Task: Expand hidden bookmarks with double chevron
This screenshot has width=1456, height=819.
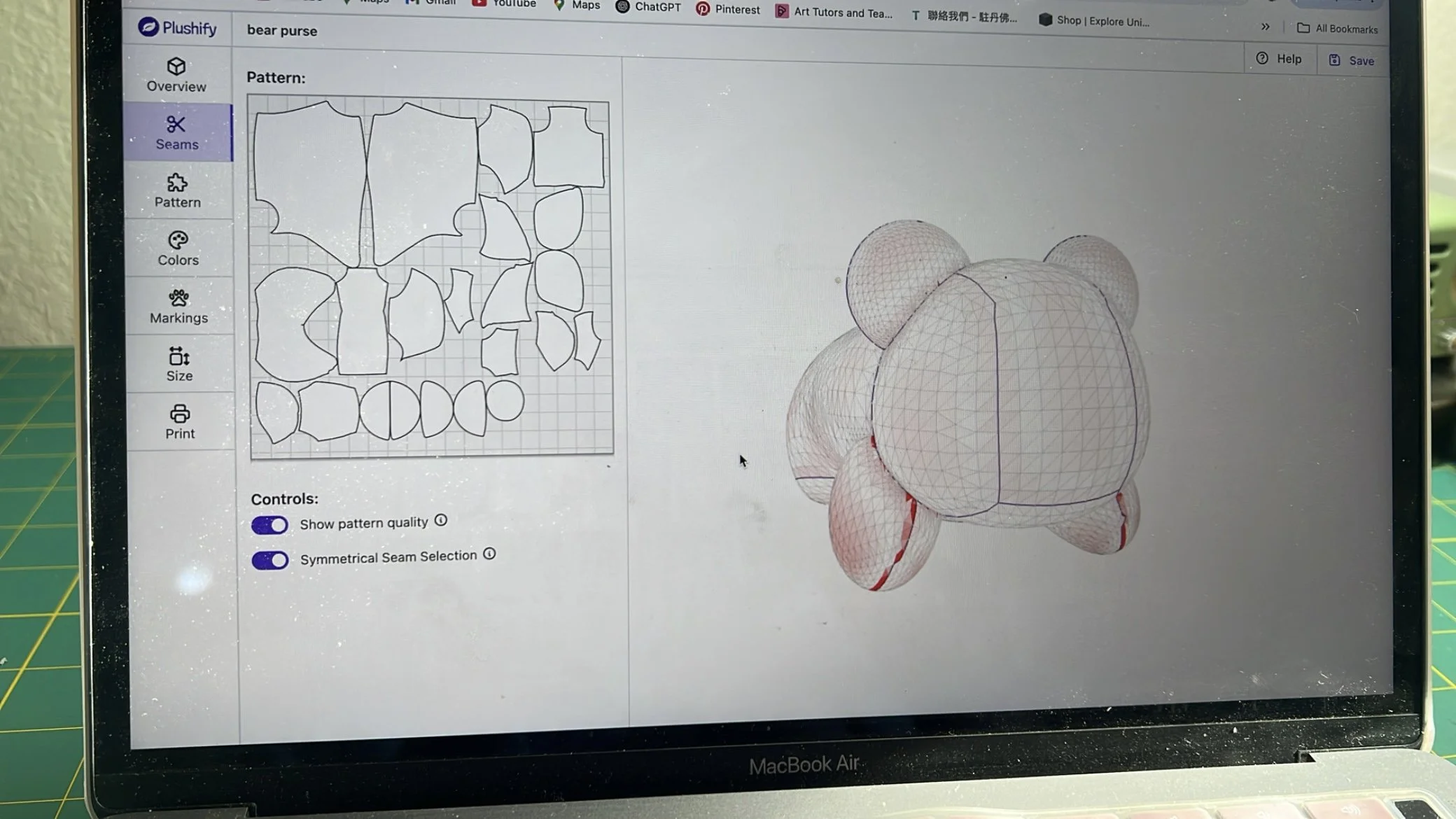Action: pyautogui.click(x=1265, y=27)
